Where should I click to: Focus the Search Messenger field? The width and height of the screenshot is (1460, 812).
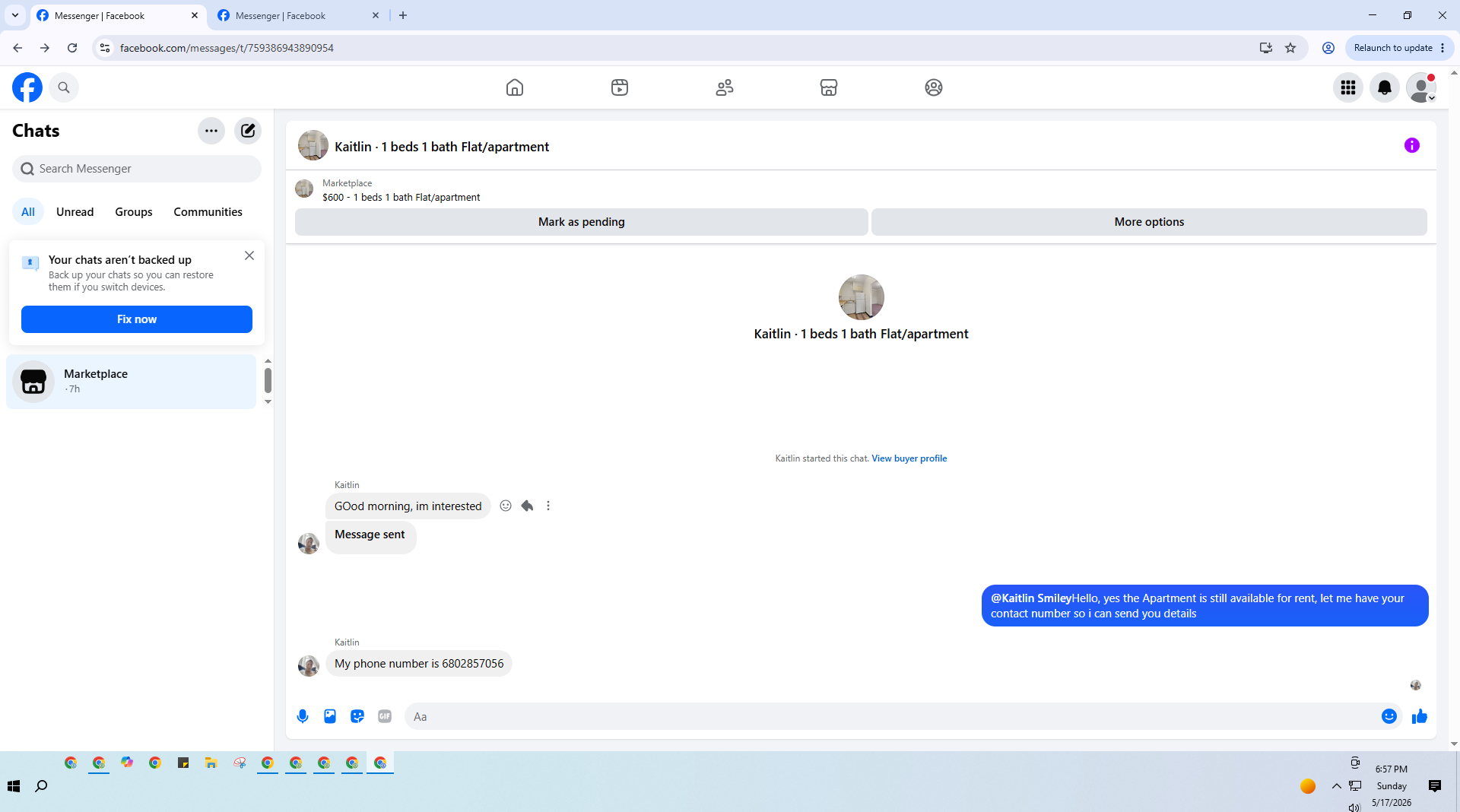coord(137,169)
